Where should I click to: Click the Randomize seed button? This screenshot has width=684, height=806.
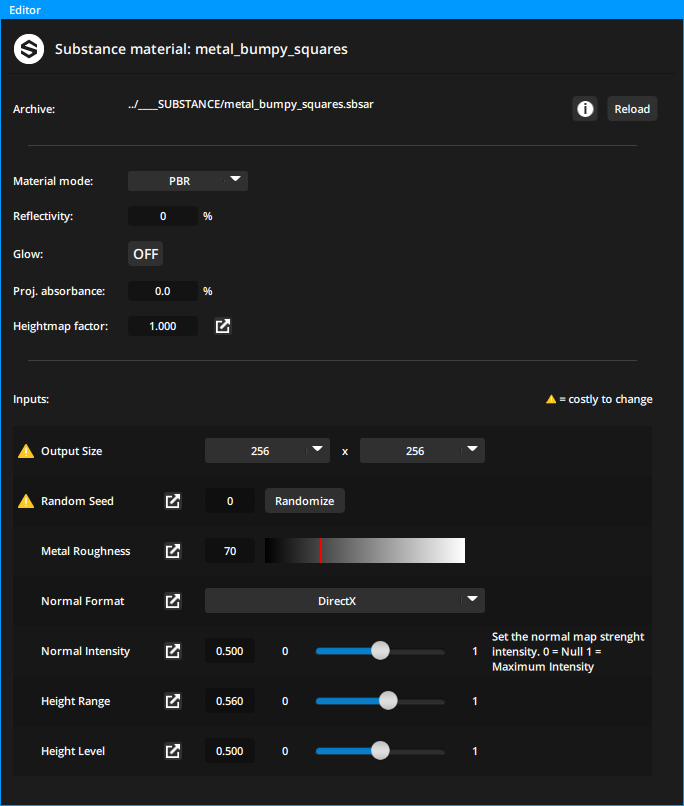[305, 501]
